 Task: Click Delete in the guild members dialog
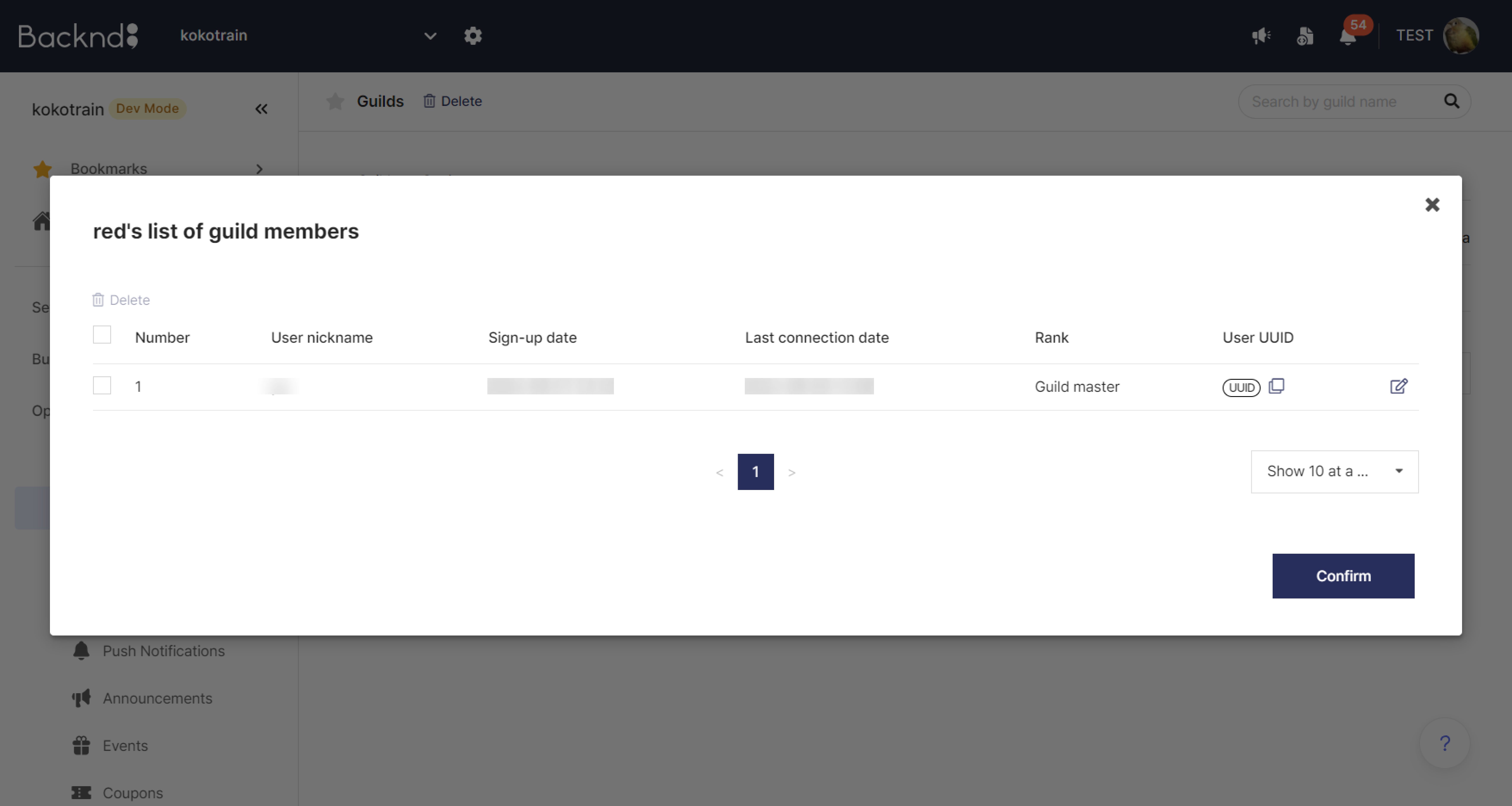tap(121, 300)
